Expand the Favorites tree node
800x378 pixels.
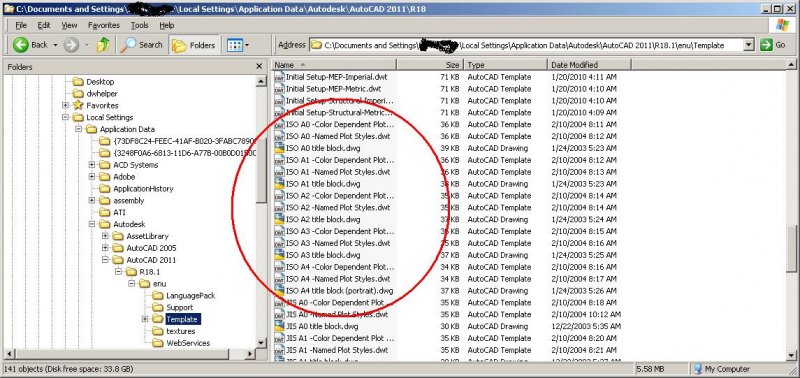[65, 105]
